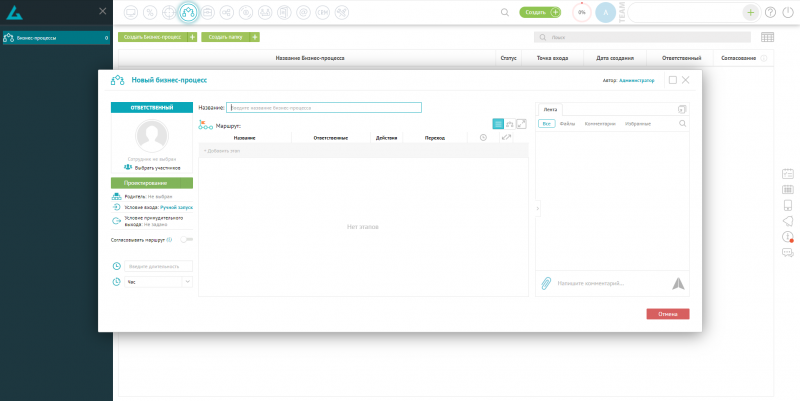Viewport: 800px width, 401px height.
Task: Open the 'Час' time unit dropdown
Action: click(x=157, y=282)
